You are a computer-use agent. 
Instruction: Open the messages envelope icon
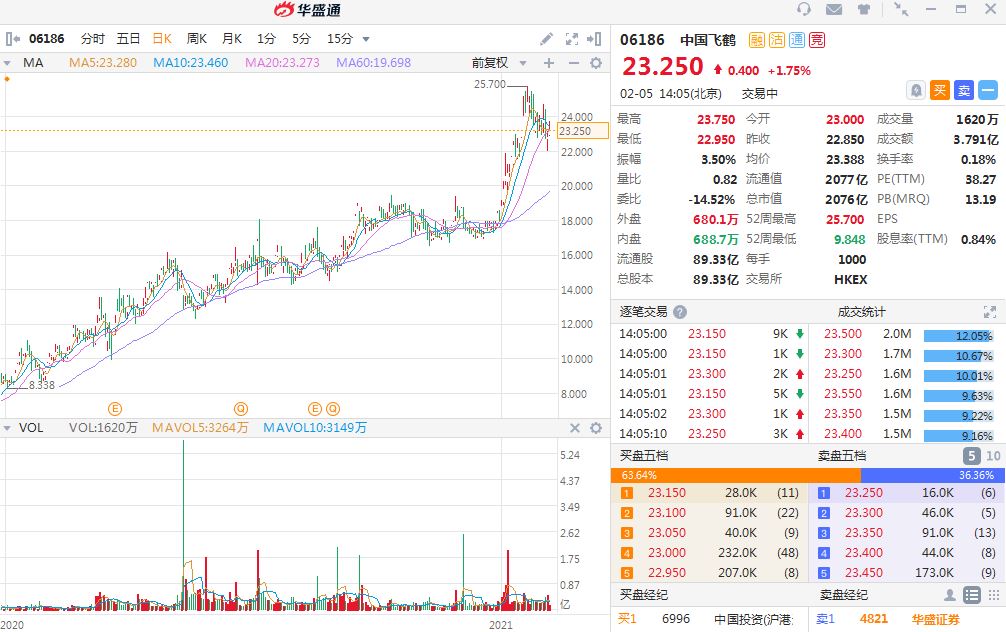coord(834,9)
